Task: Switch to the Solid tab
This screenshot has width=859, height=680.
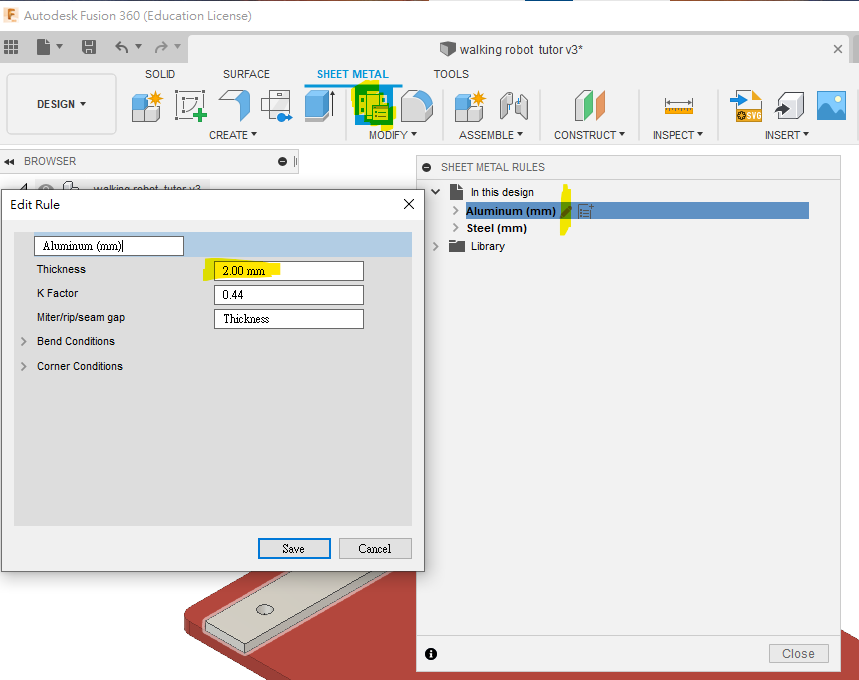Action: (x=160, y=74)
